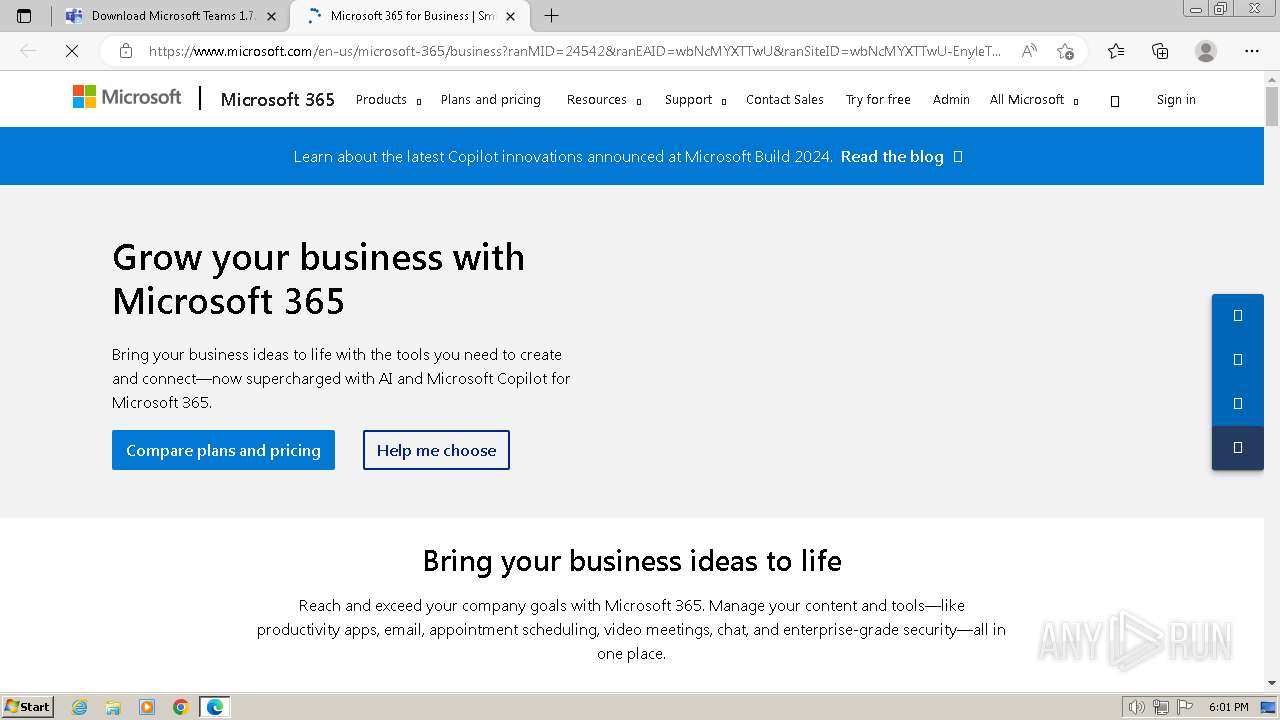Expand the All Microsoft dropdown
The image size is (1280, 720).
coord(1034,100)
